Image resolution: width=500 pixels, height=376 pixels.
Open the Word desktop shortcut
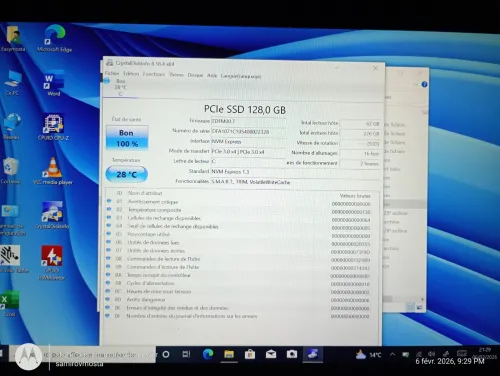click(54, 83)
